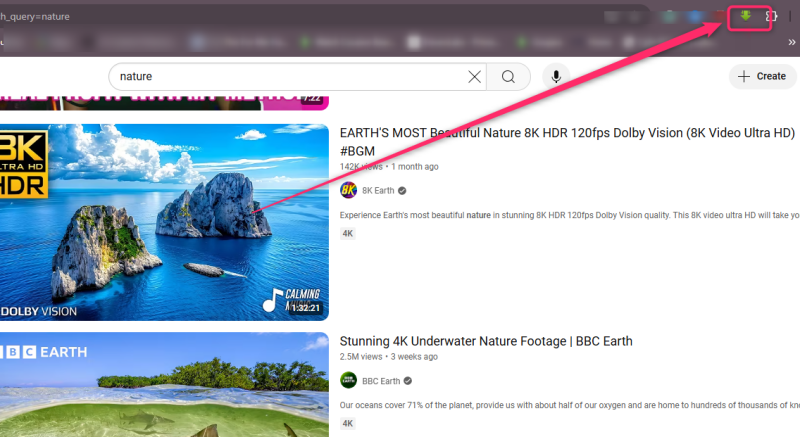The image size is (800, 437).
Task: Click the 8K Earth channel avatar
Action: [x=348, y=190]
